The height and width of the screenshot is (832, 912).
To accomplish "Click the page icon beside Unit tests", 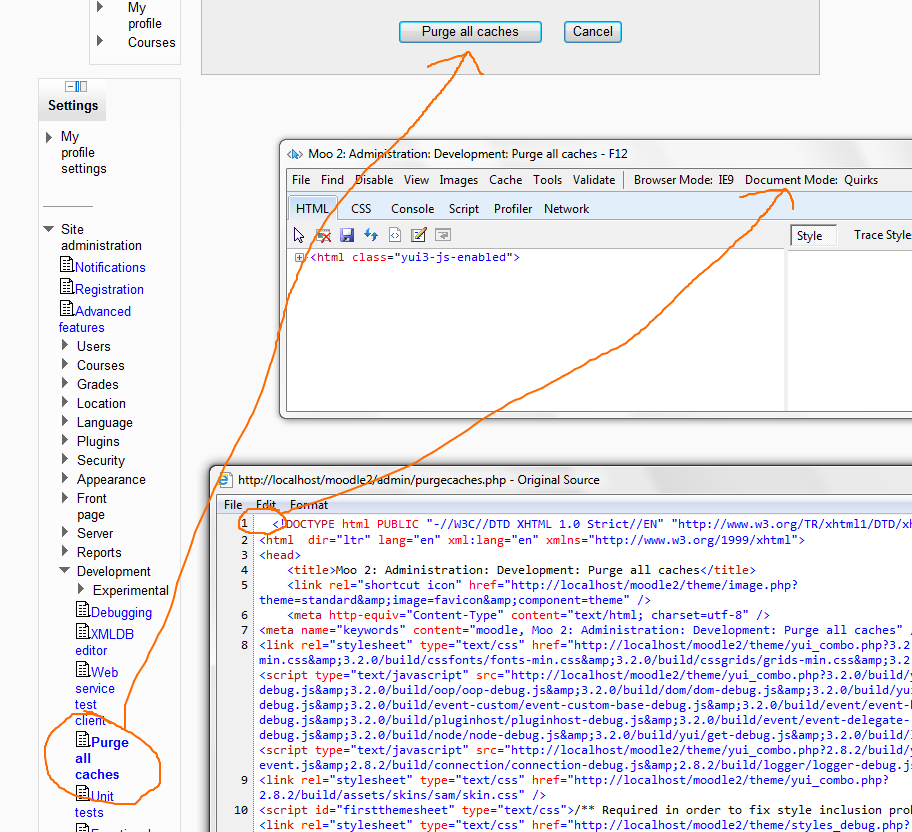I will pyautogui.click(x=83, y=792).
